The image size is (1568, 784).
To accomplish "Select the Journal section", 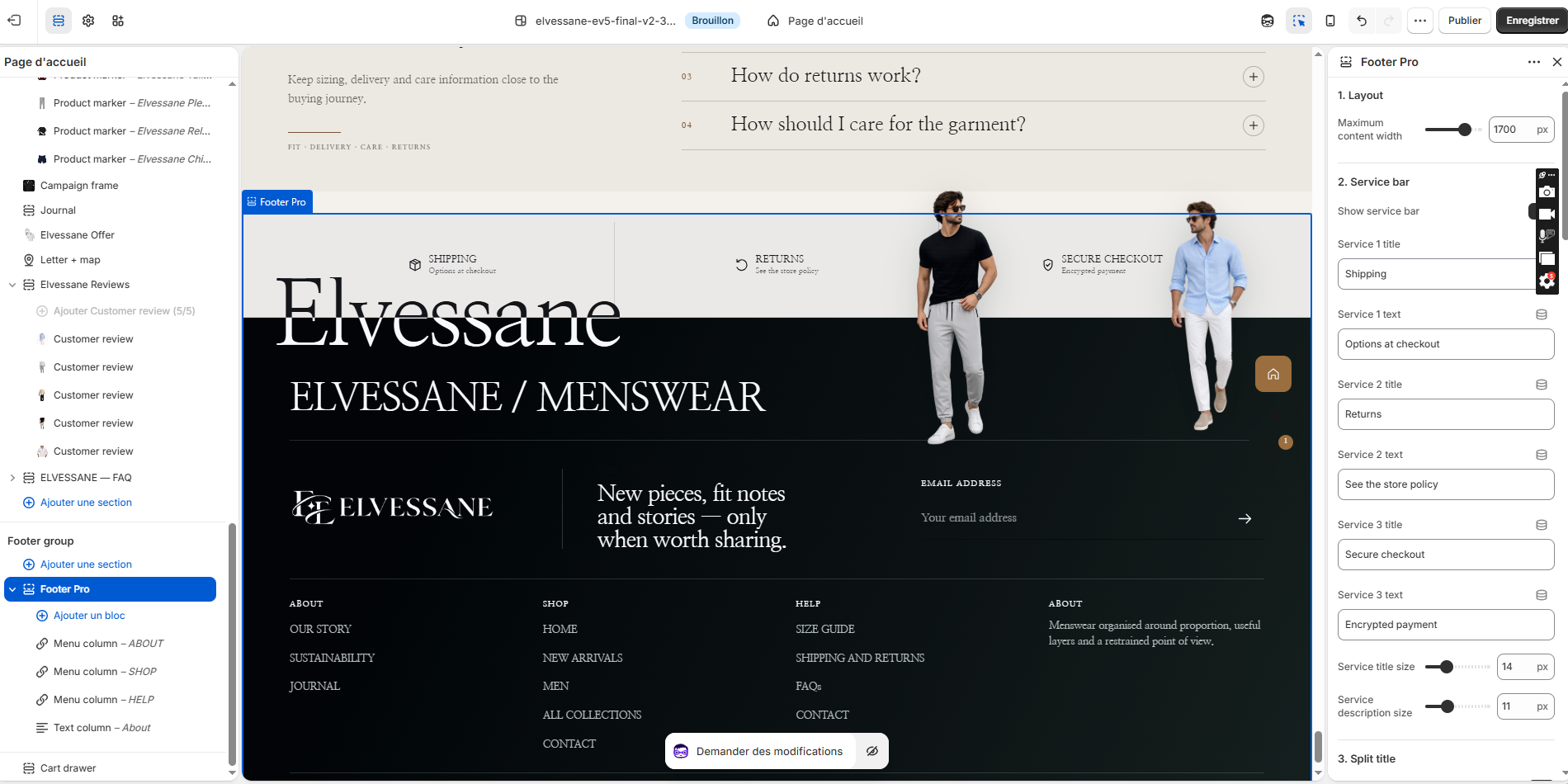I will point(58,210).
